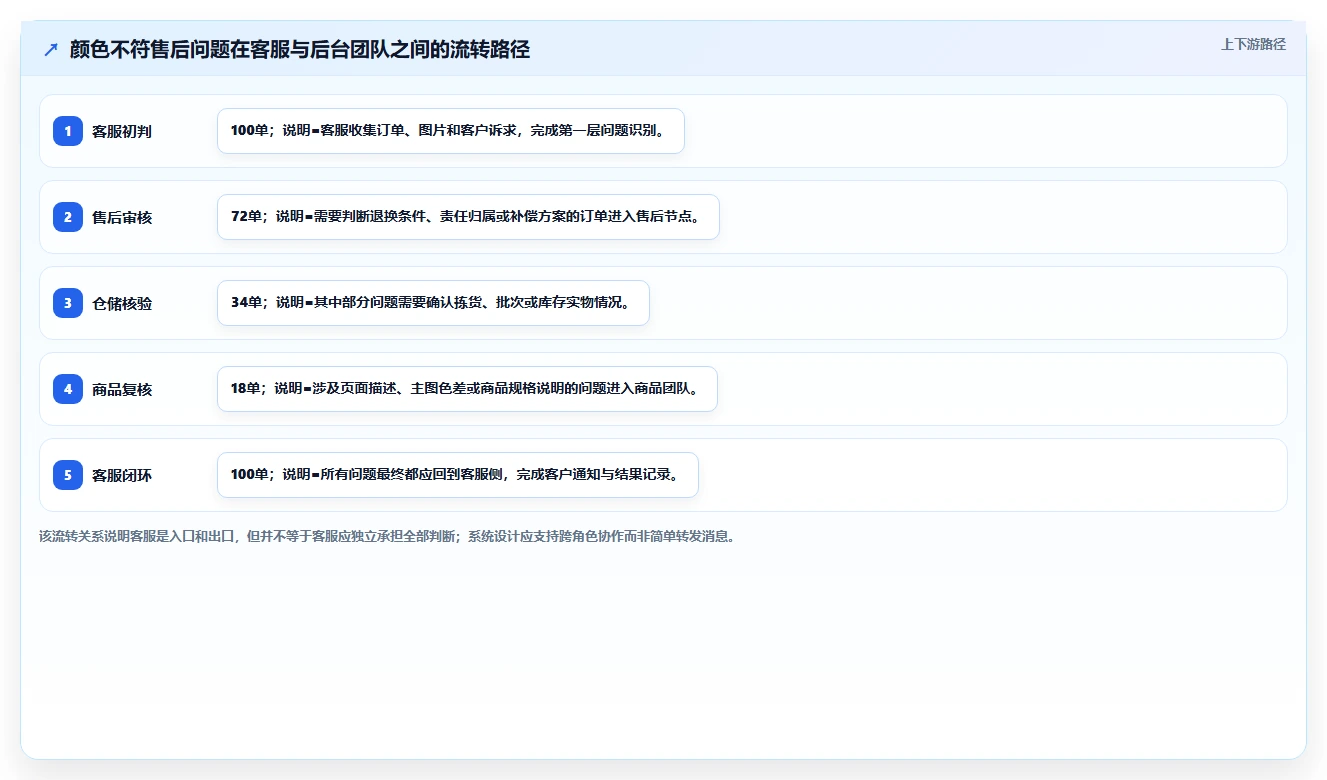The image size is (1327, 780).
Task: Click the 100单 所有问题最终 description box
Action: [x=458, y=475]
